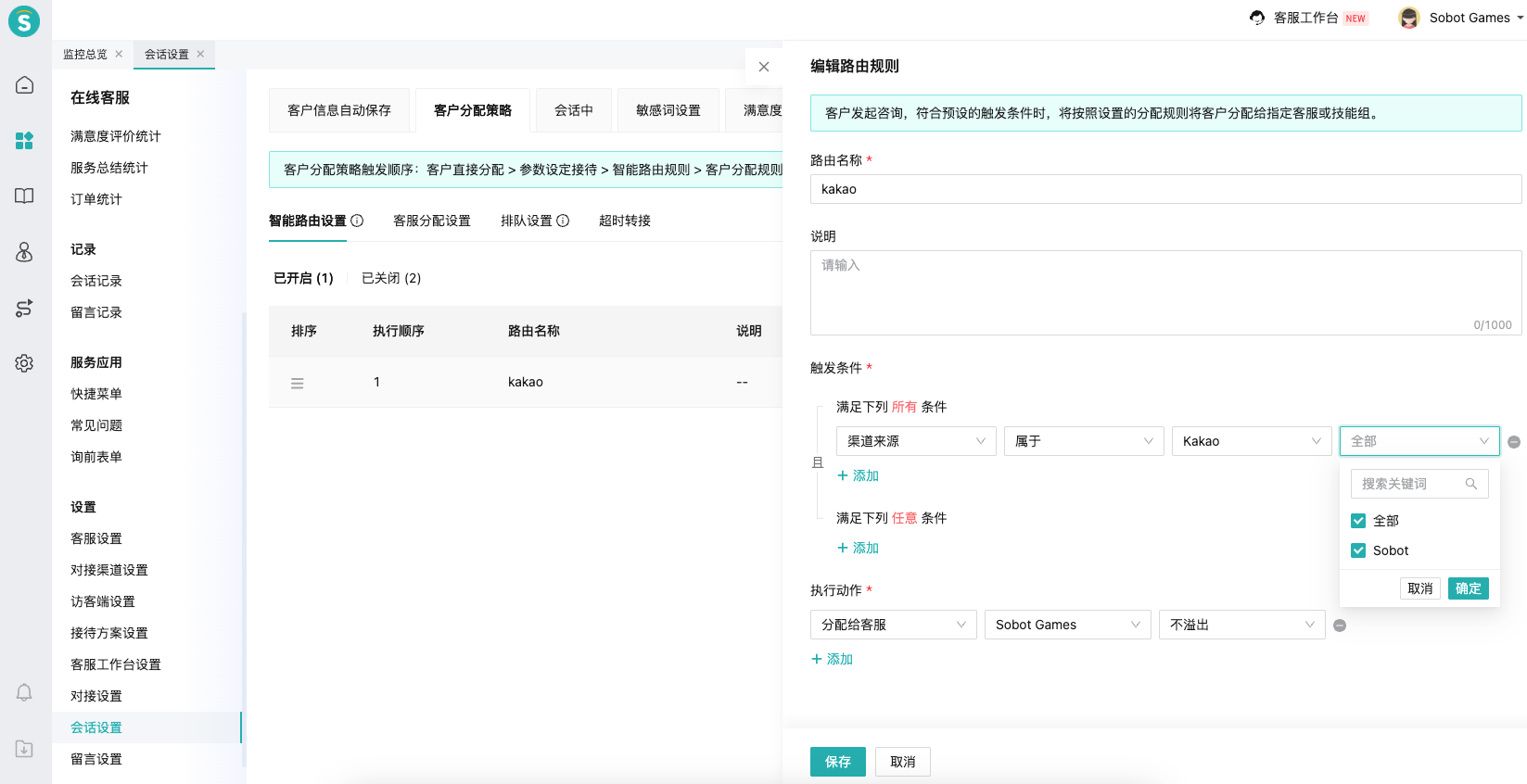Click the info icon beside 排队设置
The image size is (1527, 784).
563,221
